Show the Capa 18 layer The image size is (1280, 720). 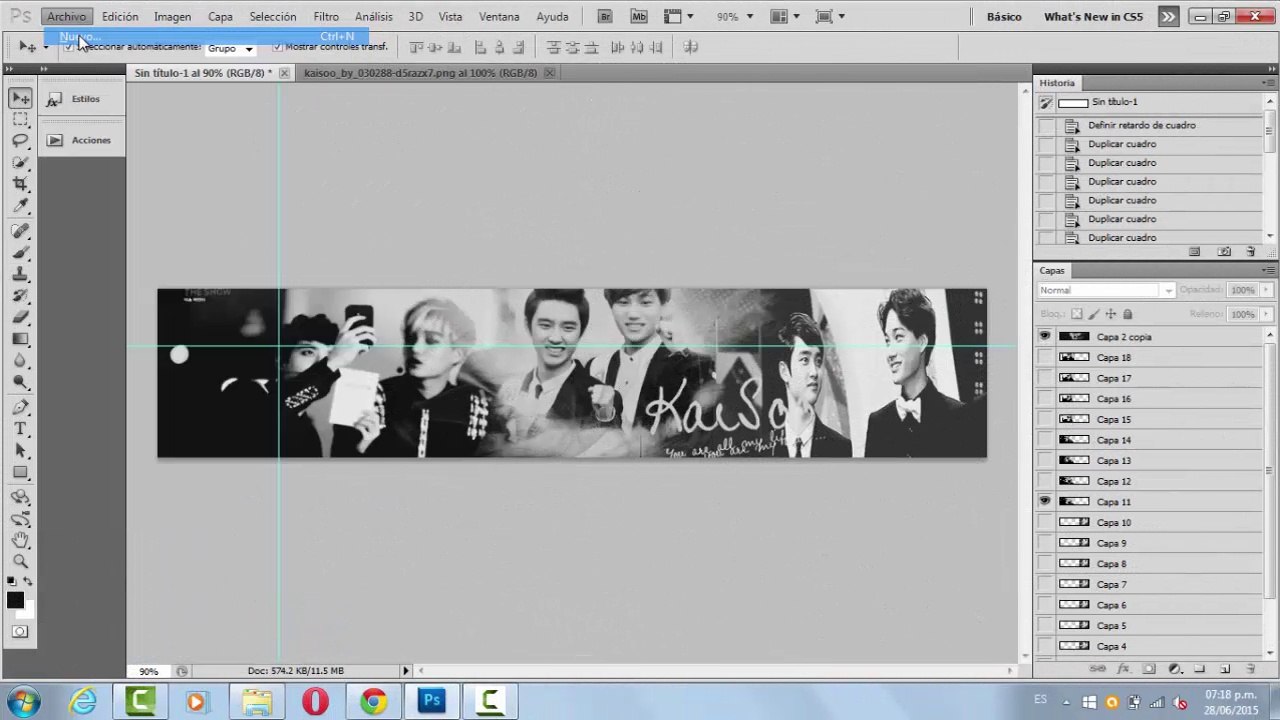click(1045, 358)
